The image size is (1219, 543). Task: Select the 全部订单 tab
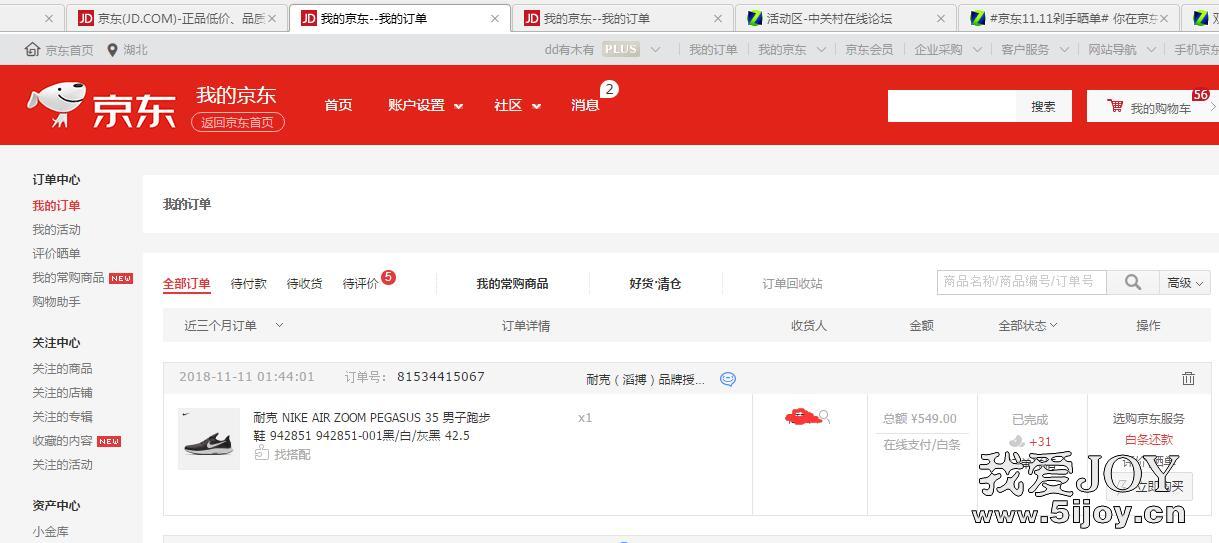pyautogui.click(x=187, y=283)
